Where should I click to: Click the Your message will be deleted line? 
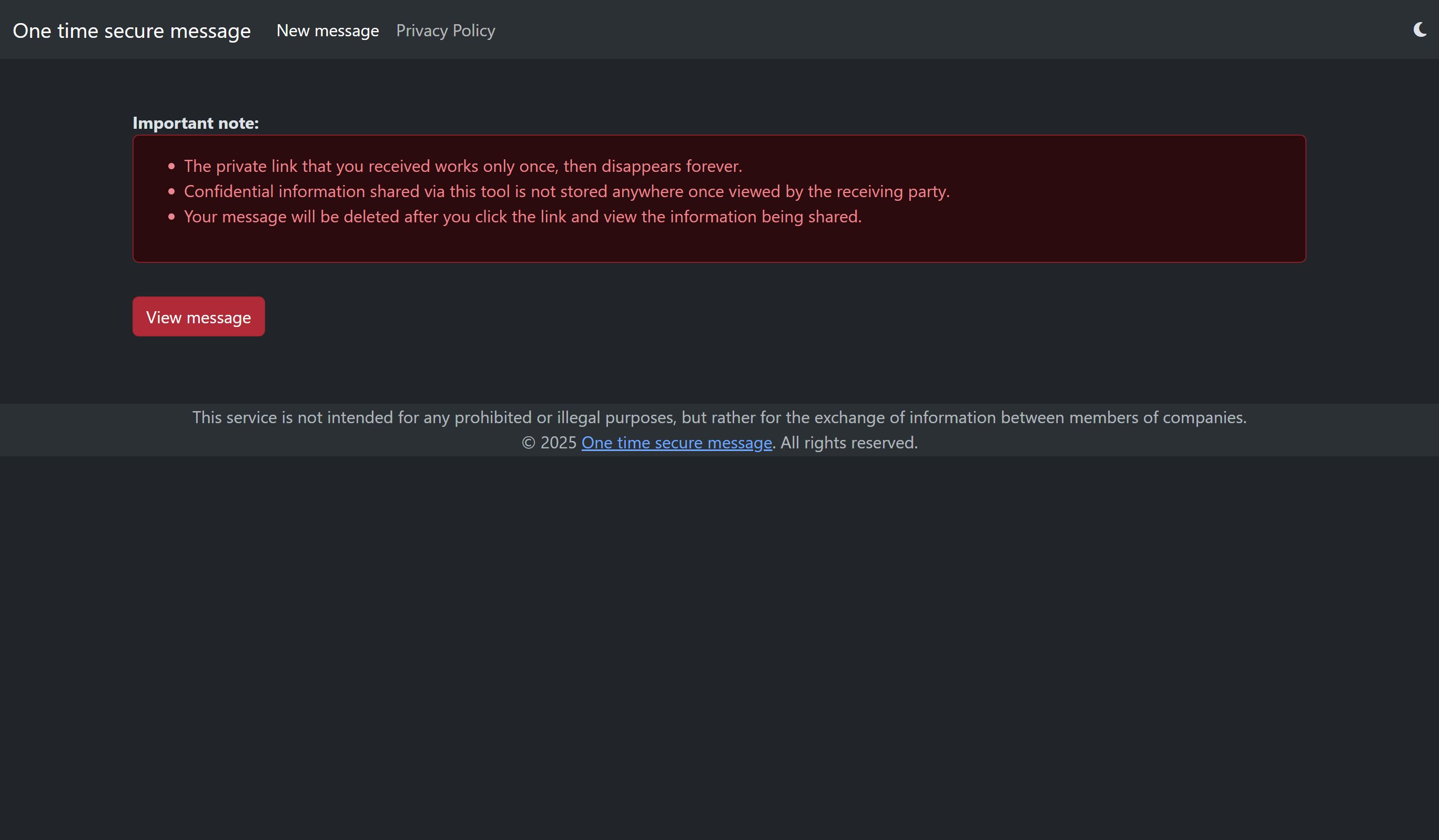522,217
